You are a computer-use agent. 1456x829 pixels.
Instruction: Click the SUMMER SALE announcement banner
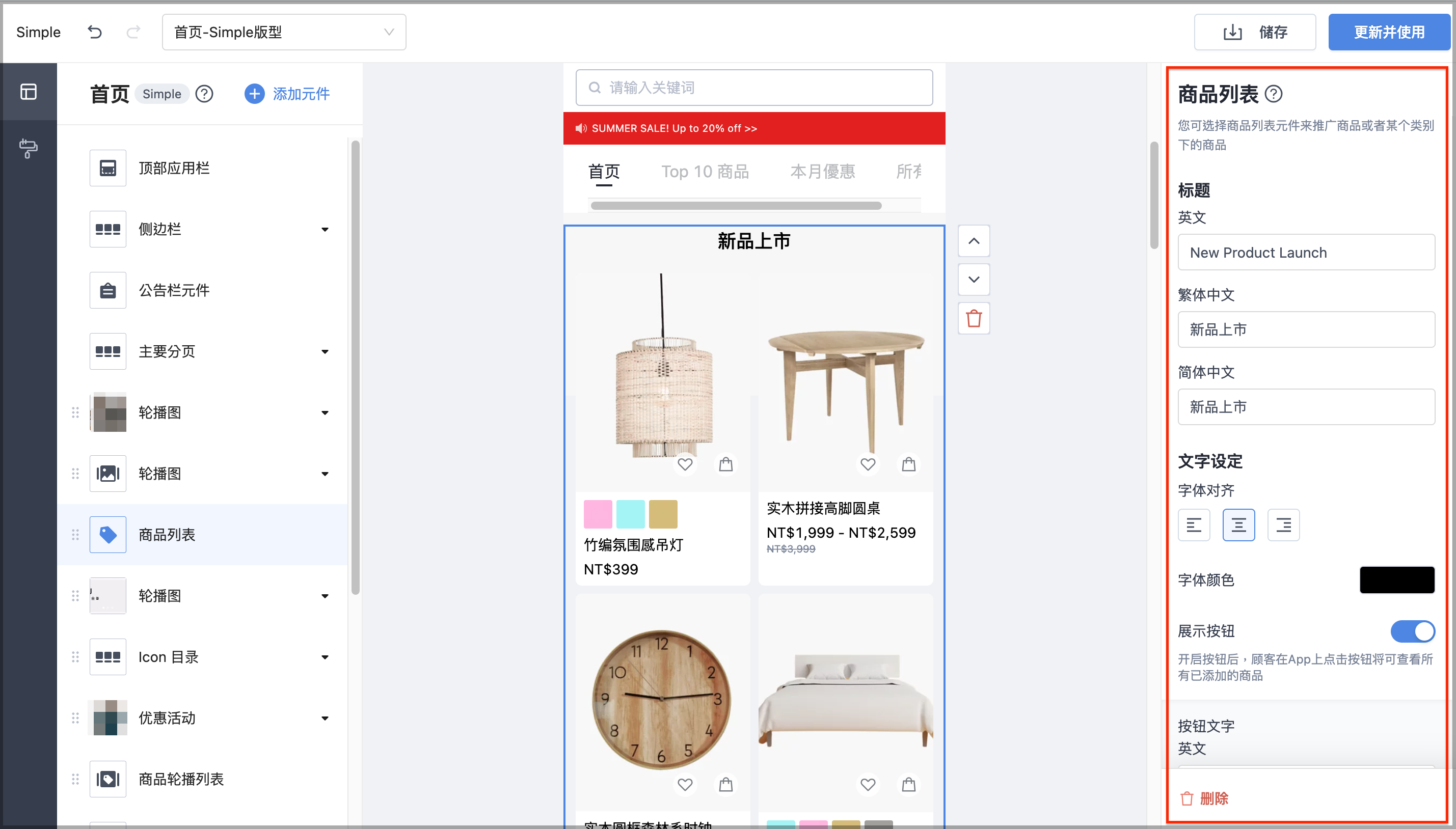[754, 128]
